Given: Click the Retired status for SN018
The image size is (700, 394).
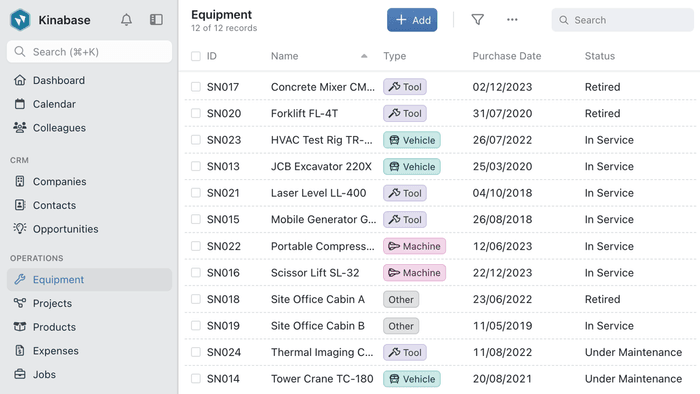Looking at the screenshot, I should click(602, 299).
